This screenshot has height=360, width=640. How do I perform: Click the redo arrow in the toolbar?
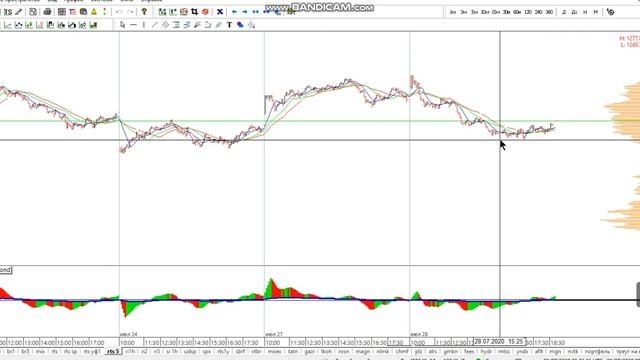[x=130, y=12]
